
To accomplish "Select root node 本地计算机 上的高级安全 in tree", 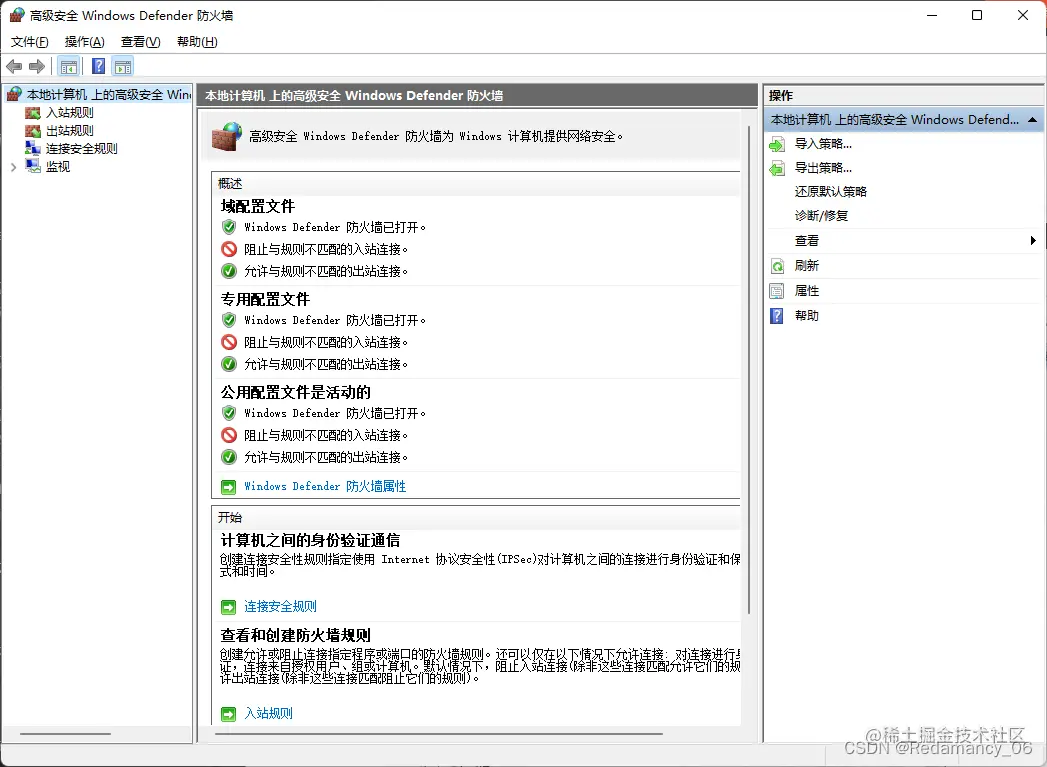I will pos(108,95).
